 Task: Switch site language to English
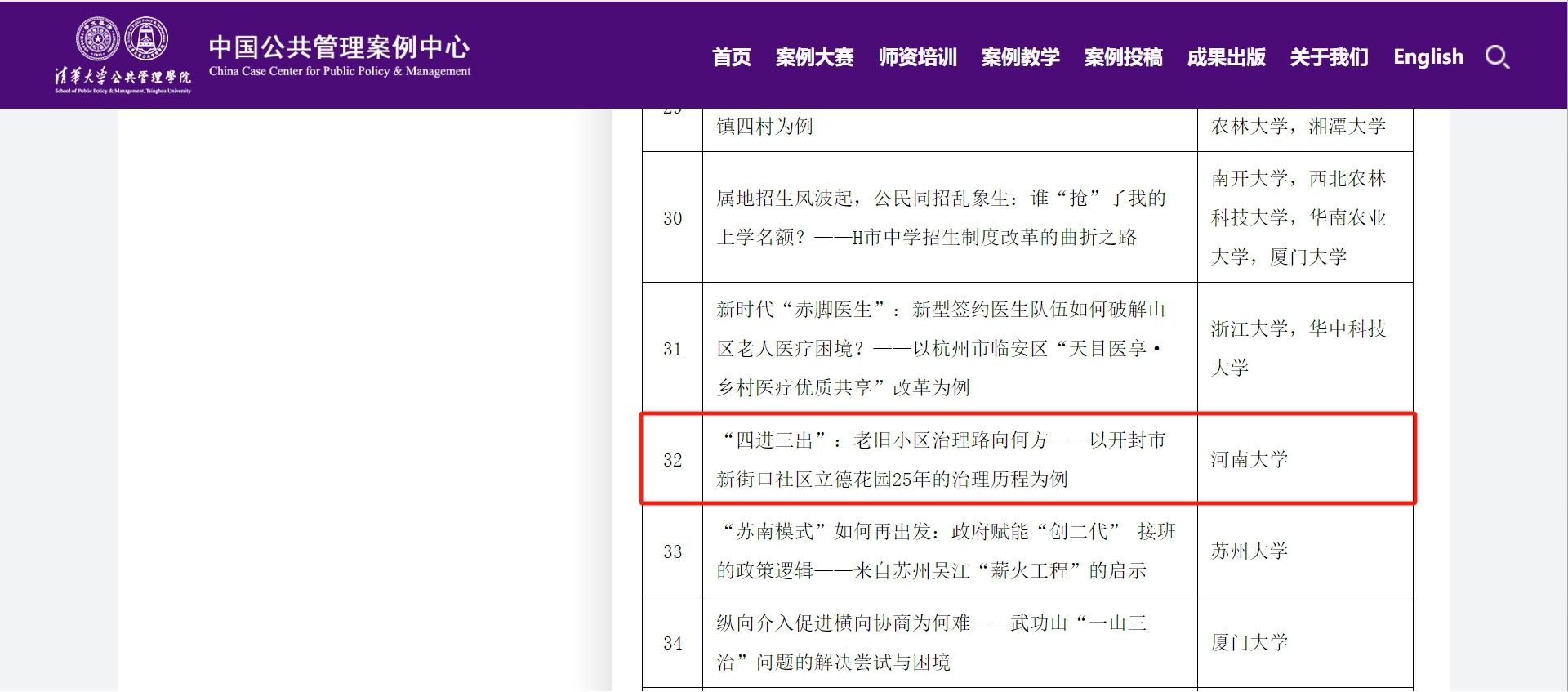pos(1428,57)
